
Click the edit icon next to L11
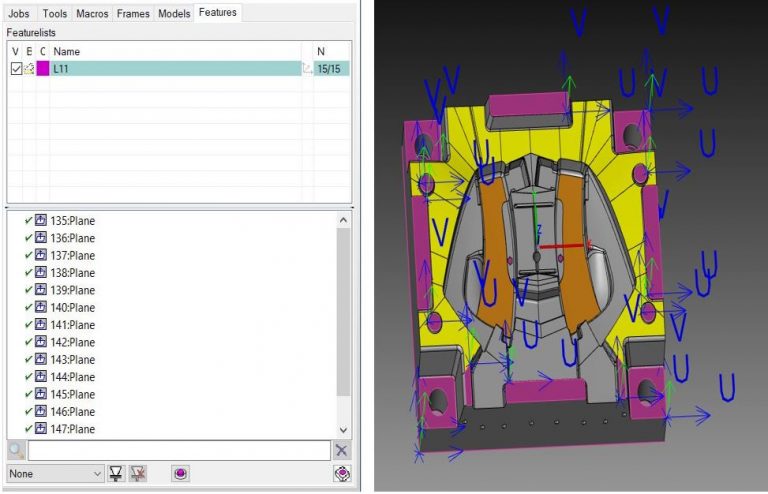[29, 68]
